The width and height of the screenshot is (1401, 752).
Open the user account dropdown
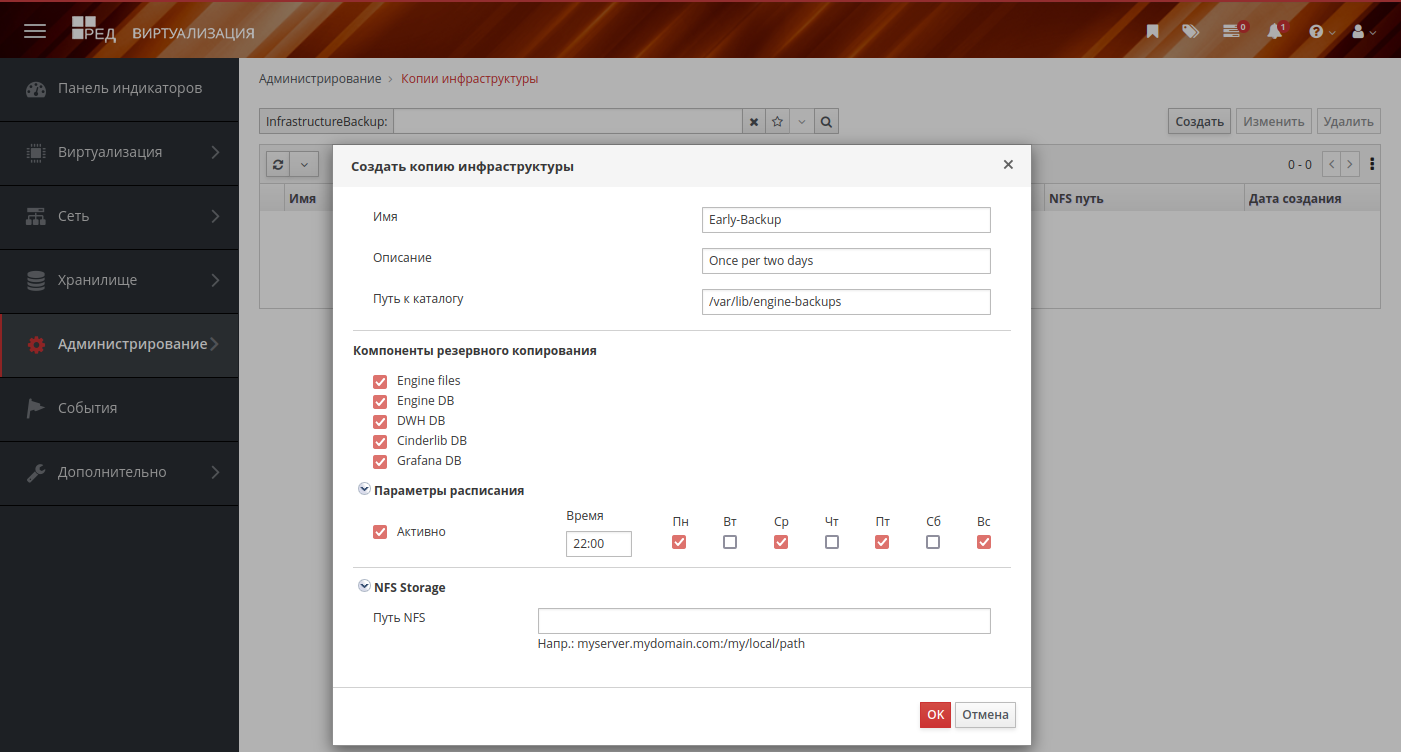1363,31
